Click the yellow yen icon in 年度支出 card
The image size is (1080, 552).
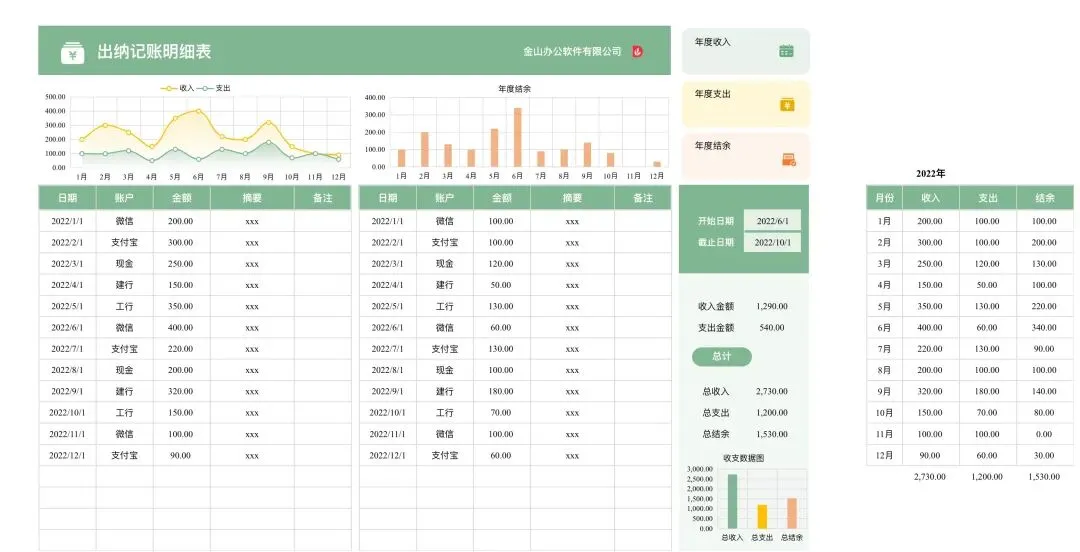(787, 104)
